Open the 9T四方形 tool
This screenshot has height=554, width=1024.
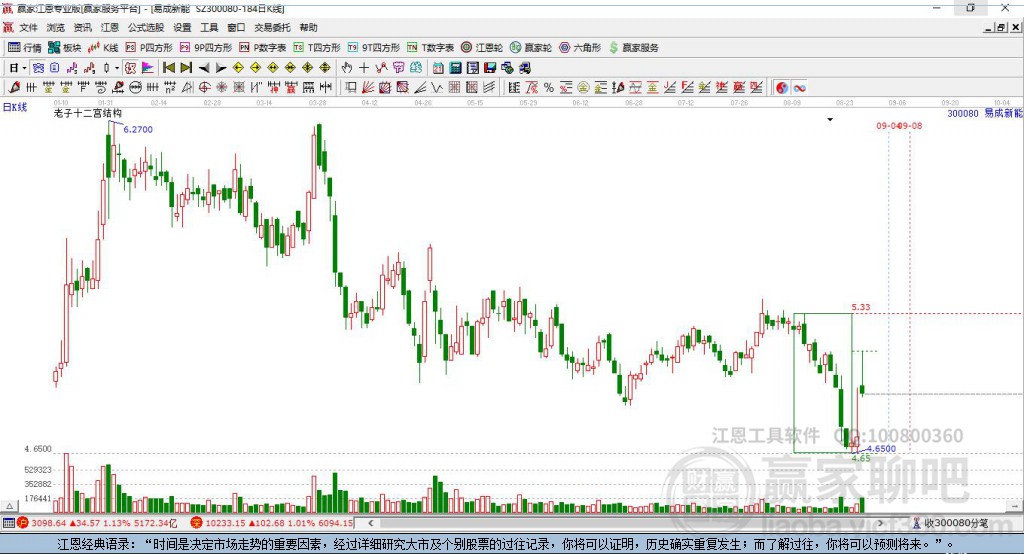pyautogui.click(x=374, y=48)
